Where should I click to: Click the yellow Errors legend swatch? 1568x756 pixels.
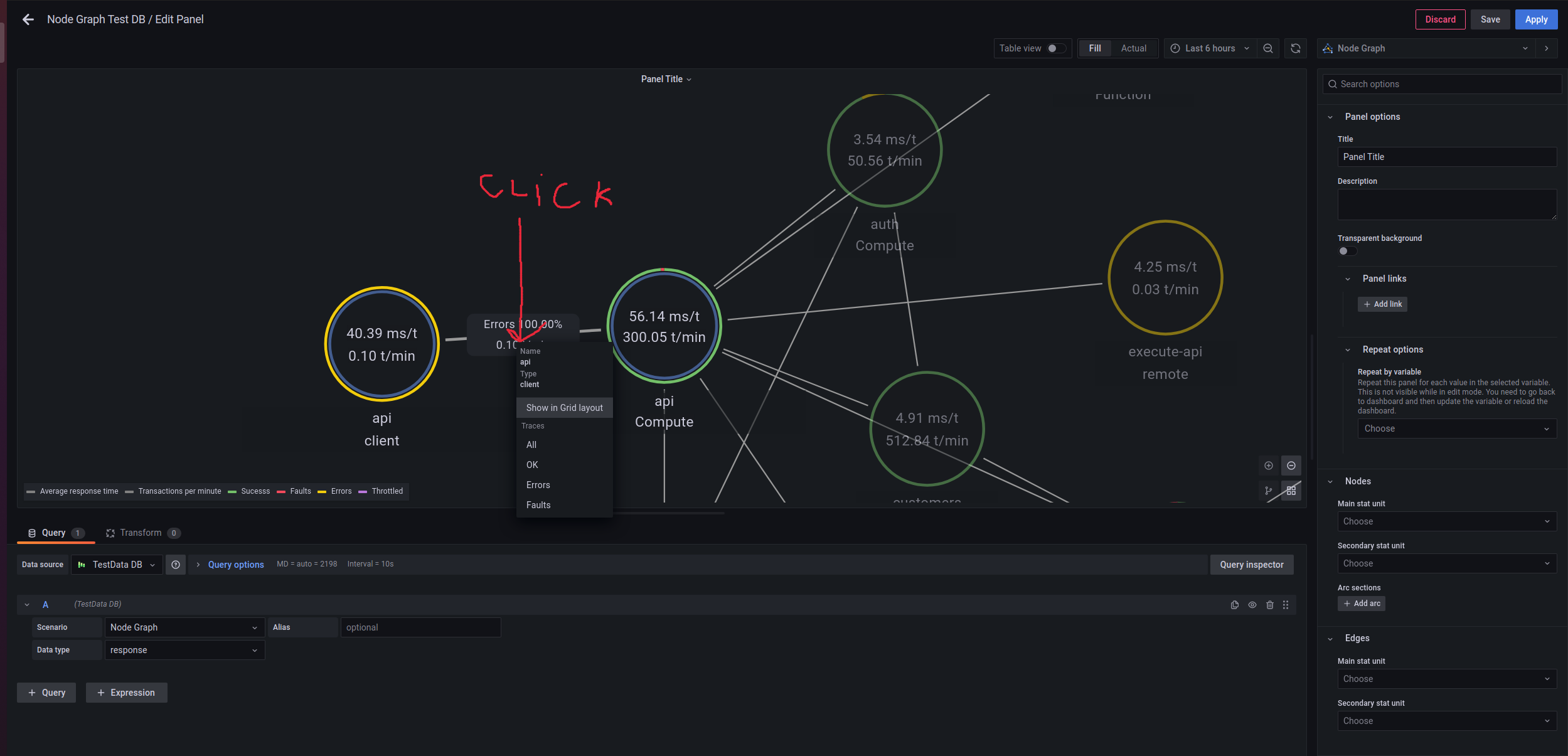(322, 491)
